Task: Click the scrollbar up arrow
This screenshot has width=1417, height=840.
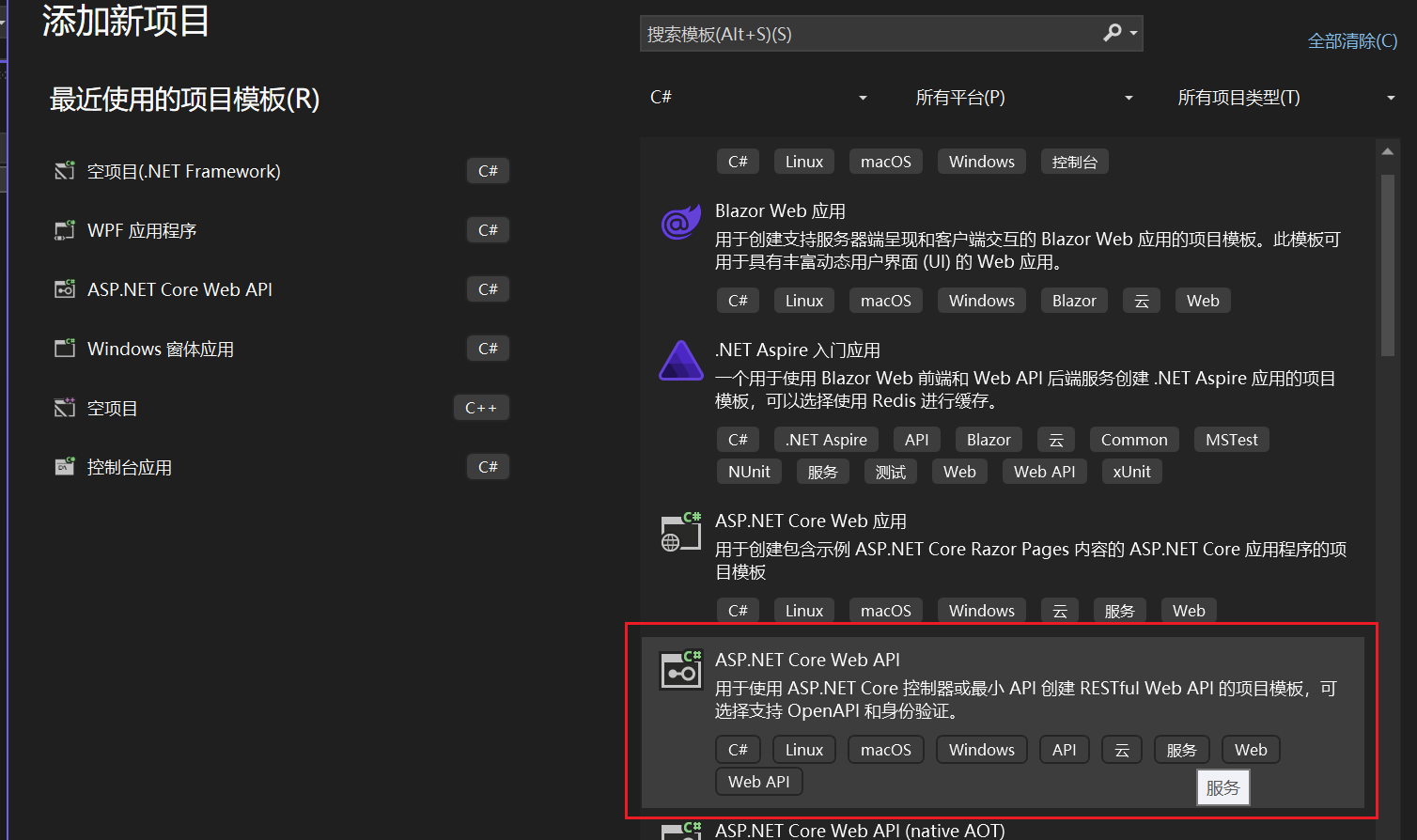Action: (1388, 150)
